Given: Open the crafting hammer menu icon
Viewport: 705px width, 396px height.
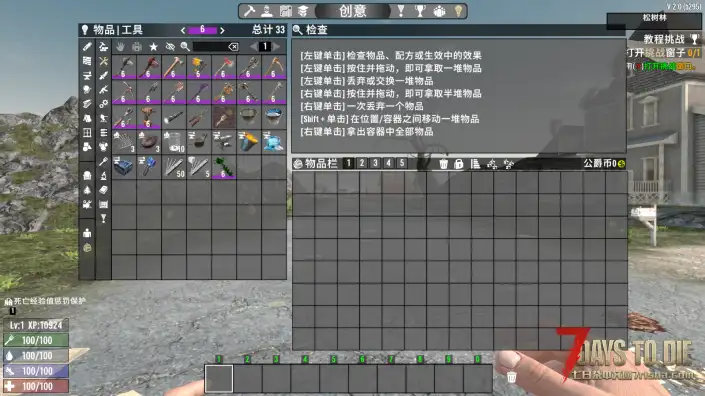Looking at the screenshot, I should coord(250,11).
